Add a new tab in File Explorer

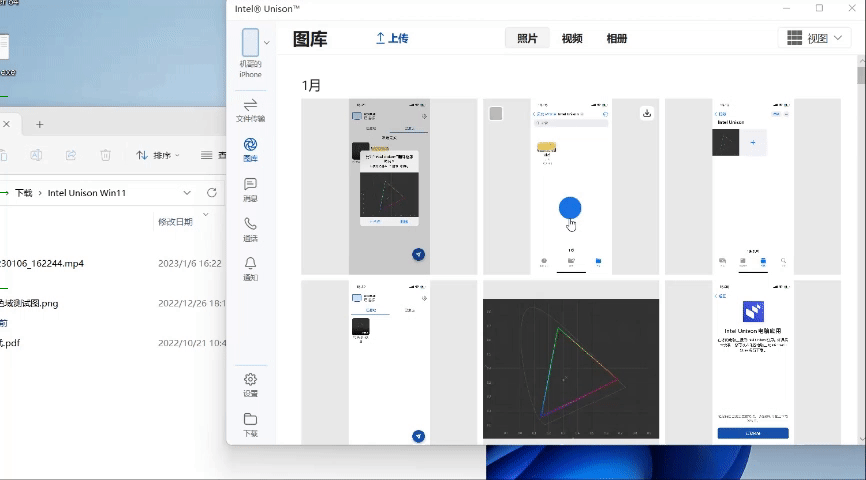(39, 124)
